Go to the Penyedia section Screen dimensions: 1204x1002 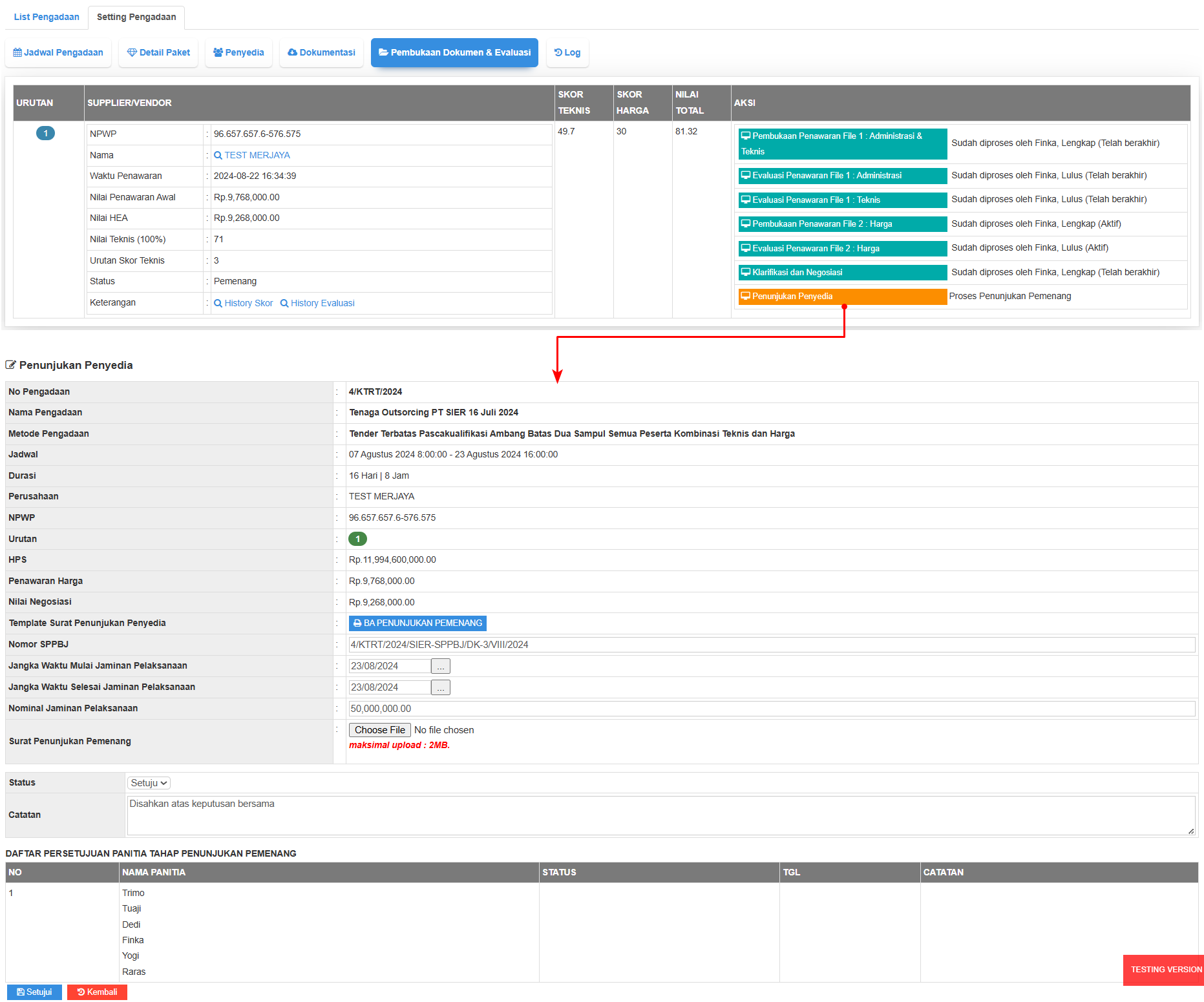238,52
